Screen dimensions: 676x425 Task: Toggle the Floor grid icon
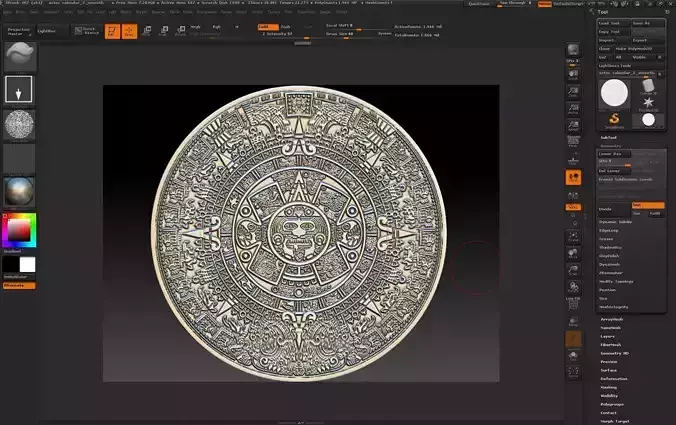(573, 160)
